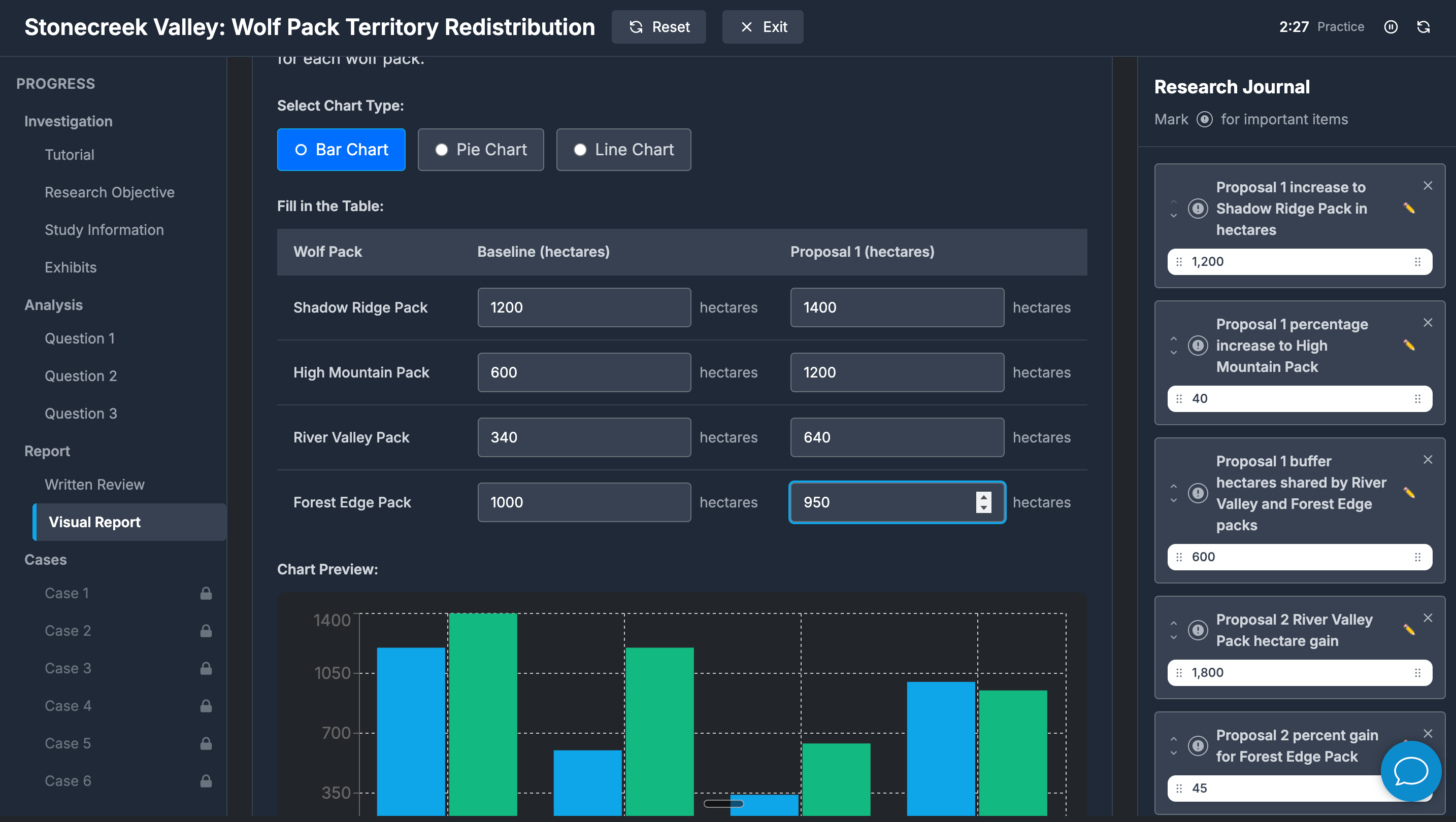Screen dimensions: 1456x822
Task: Mark Shadow Ridge Pack note as important
Action: click(x=1198, y=209)
